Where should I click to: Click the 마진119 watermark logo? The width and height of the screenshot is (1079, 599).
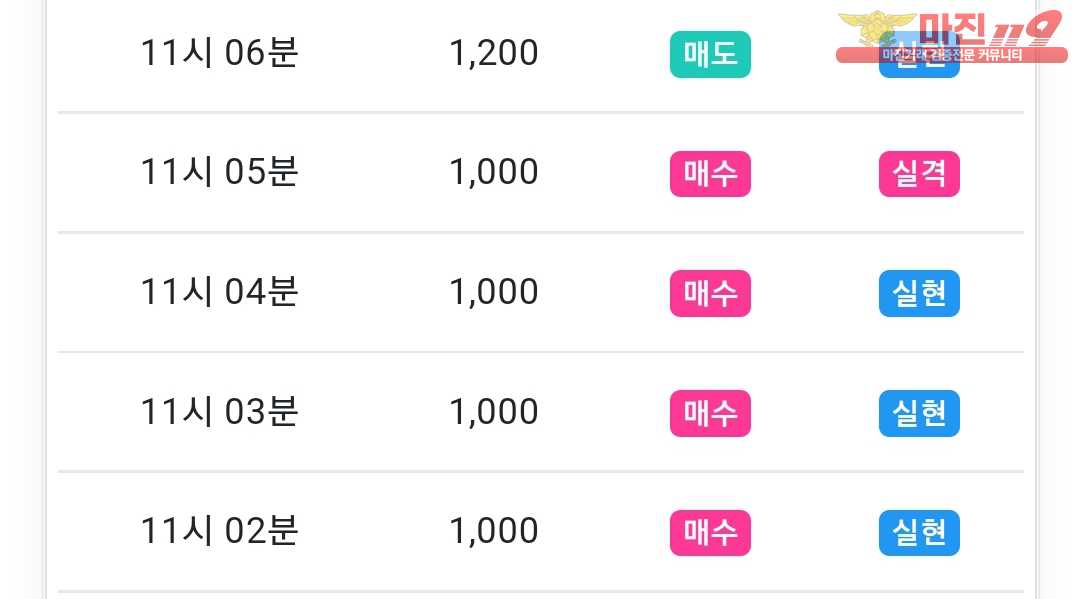click(x=952, y=37)
